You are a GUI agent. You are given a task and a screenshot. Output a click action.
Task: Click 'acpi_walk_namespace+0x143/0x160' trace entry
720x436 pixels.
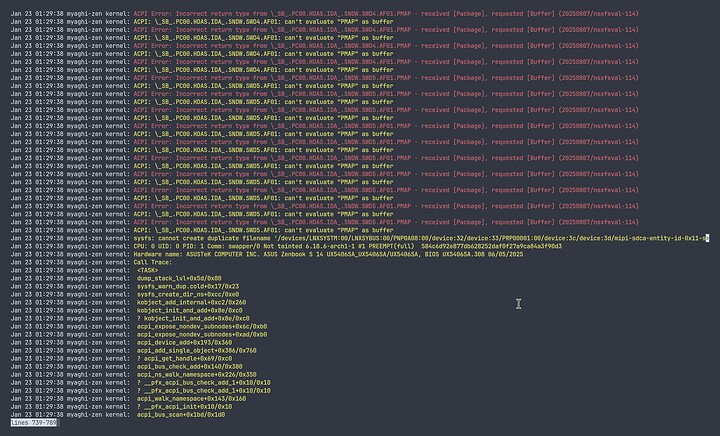191,399
